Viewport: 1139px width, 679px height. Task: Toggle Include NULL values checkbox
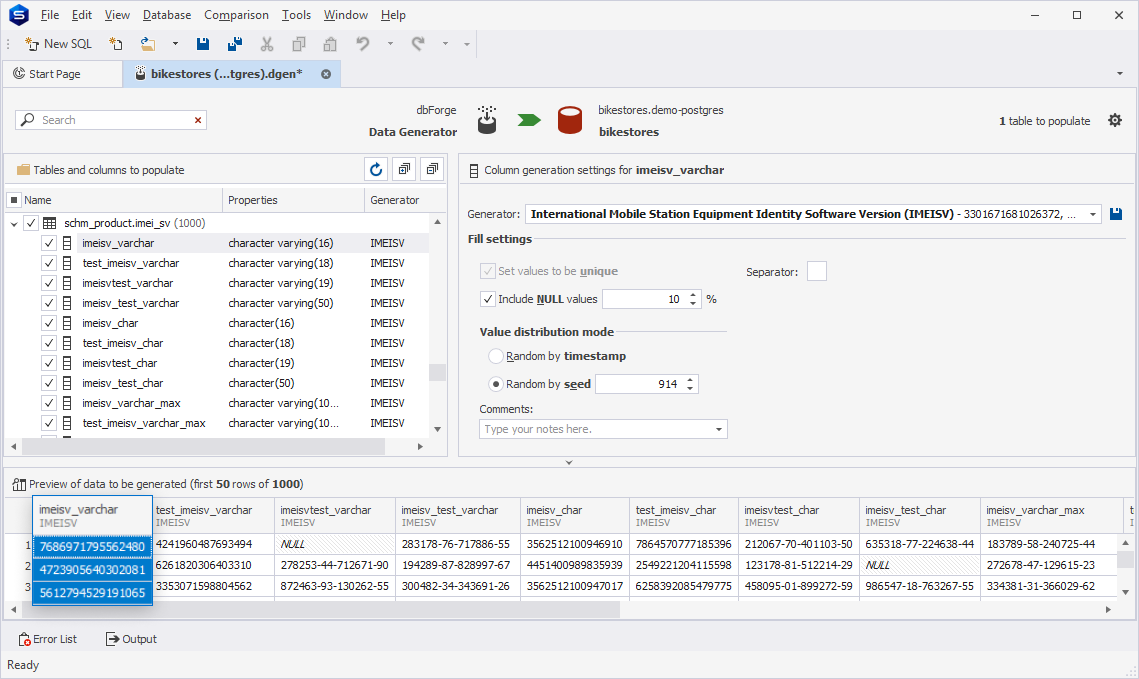[x=488, y=299]
